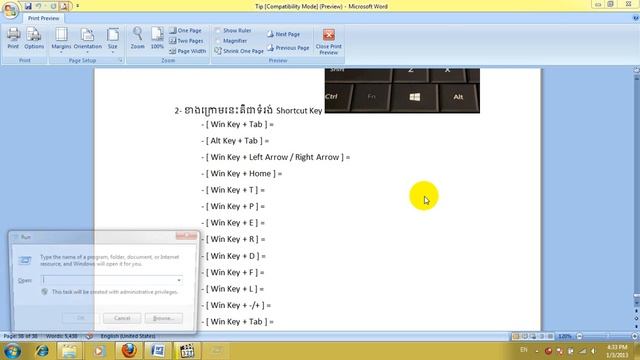Expand the Open combo box arrow in Run dialog
Image resolution: width=640 pixels, height=360 pixels.
click(179, 280)
